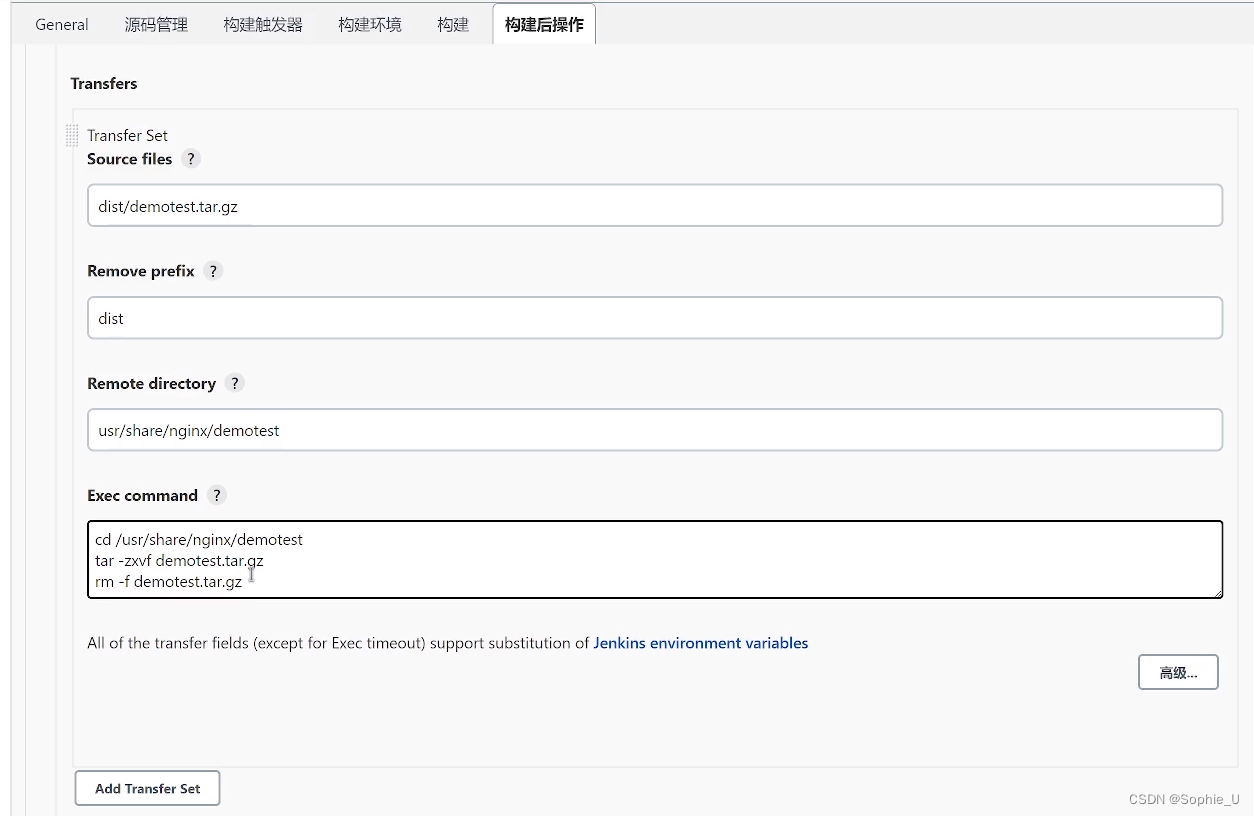The width and height of the screenshot is (1254, 816).
Task: Switch to the General tab
Action: pyautogui.click(x=62, y=25)
